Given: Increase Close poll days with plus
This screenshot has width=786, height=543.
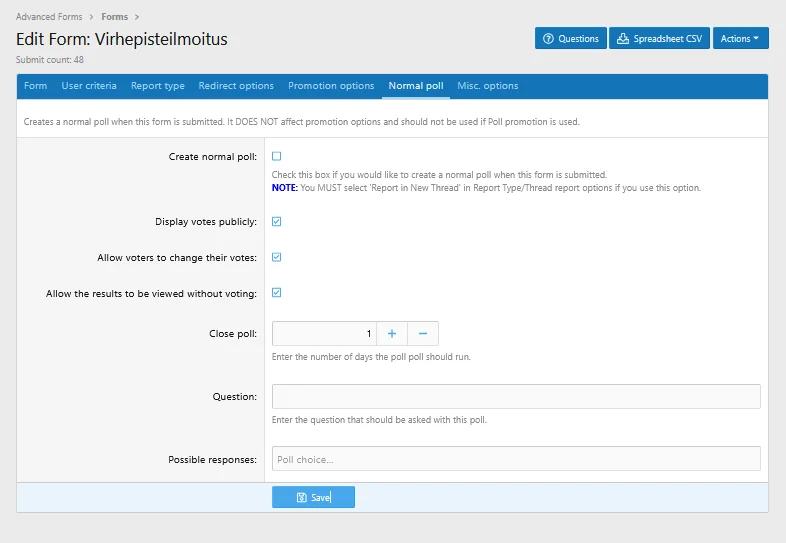Looking at the screenshot, I should coord(392,333).
